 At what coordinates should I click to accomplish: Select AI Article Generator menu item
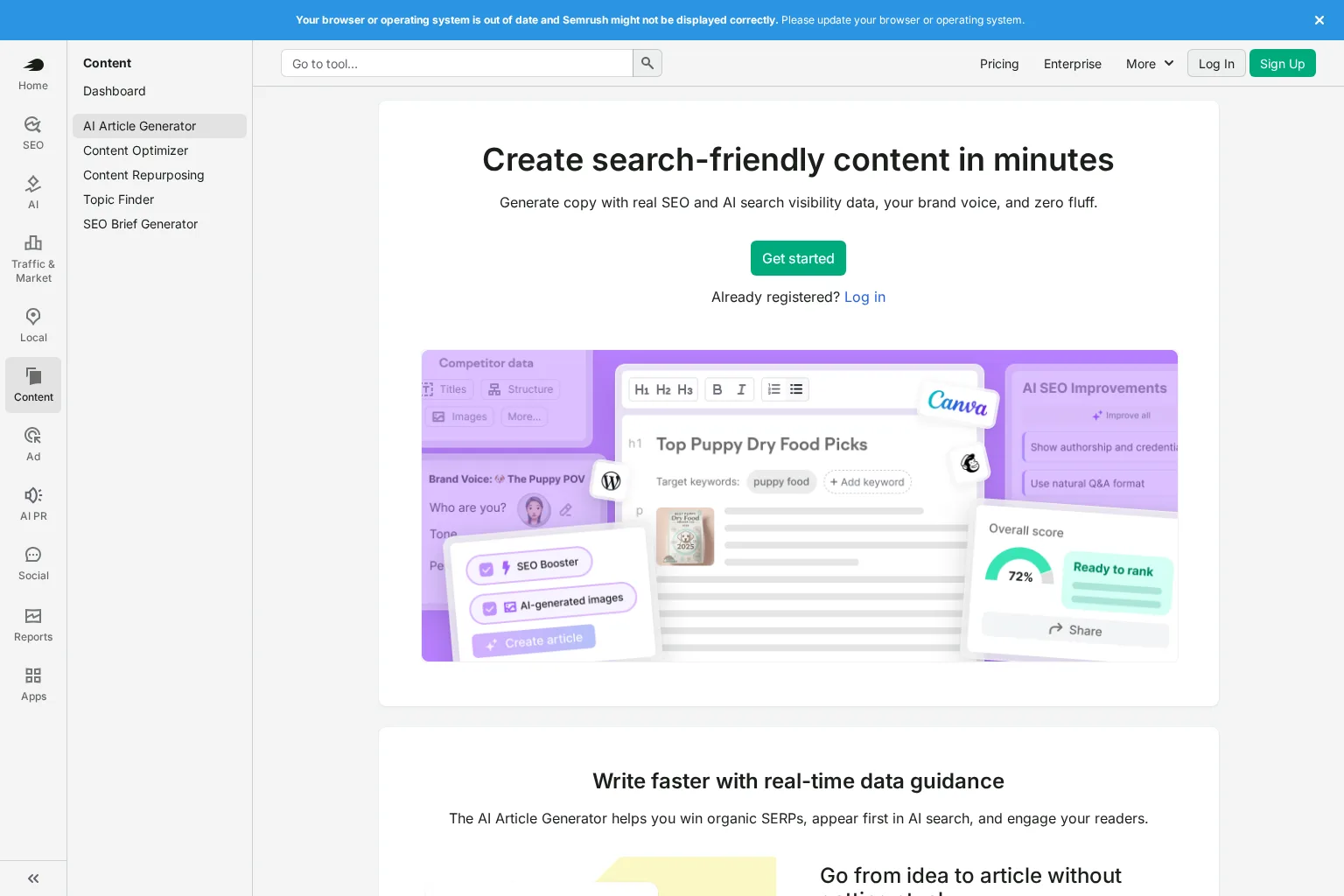[x=159, y=126]
